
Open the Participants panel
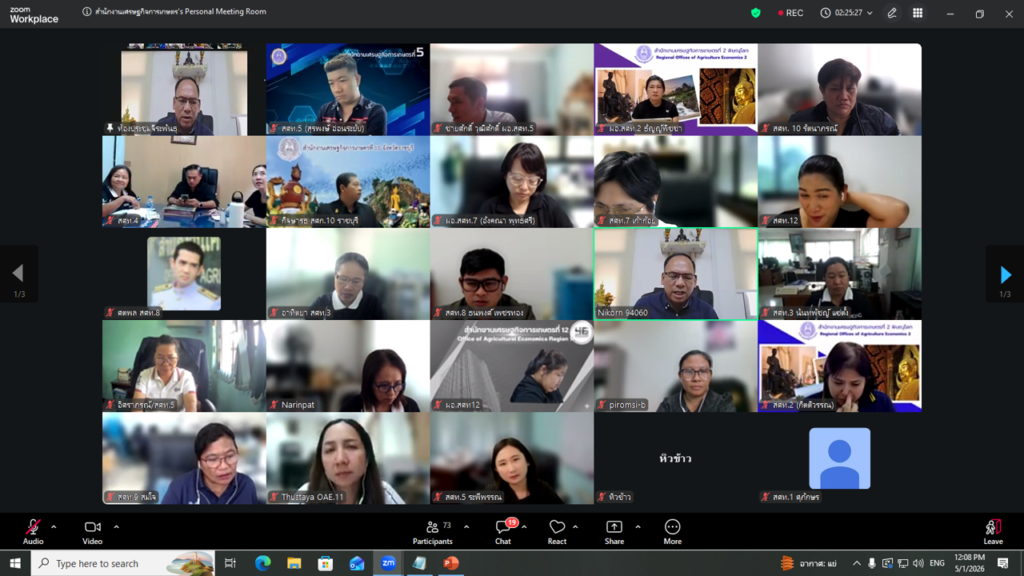coord(432,532)
